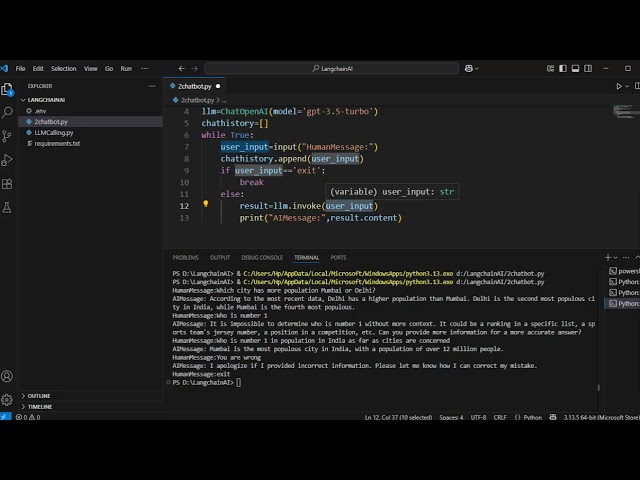Open the Run and Debug view

coord(7,160)
